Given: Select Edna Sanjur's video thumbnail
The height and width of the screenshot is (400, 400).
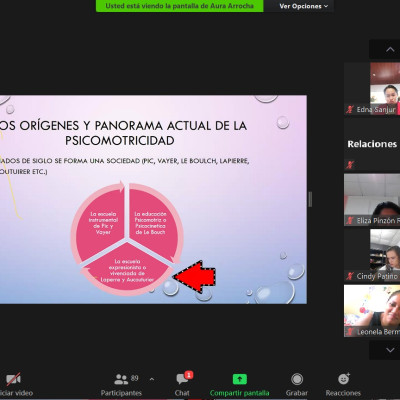Looking at the screenshot, I should pyautogui.click(x=372, y=89).
